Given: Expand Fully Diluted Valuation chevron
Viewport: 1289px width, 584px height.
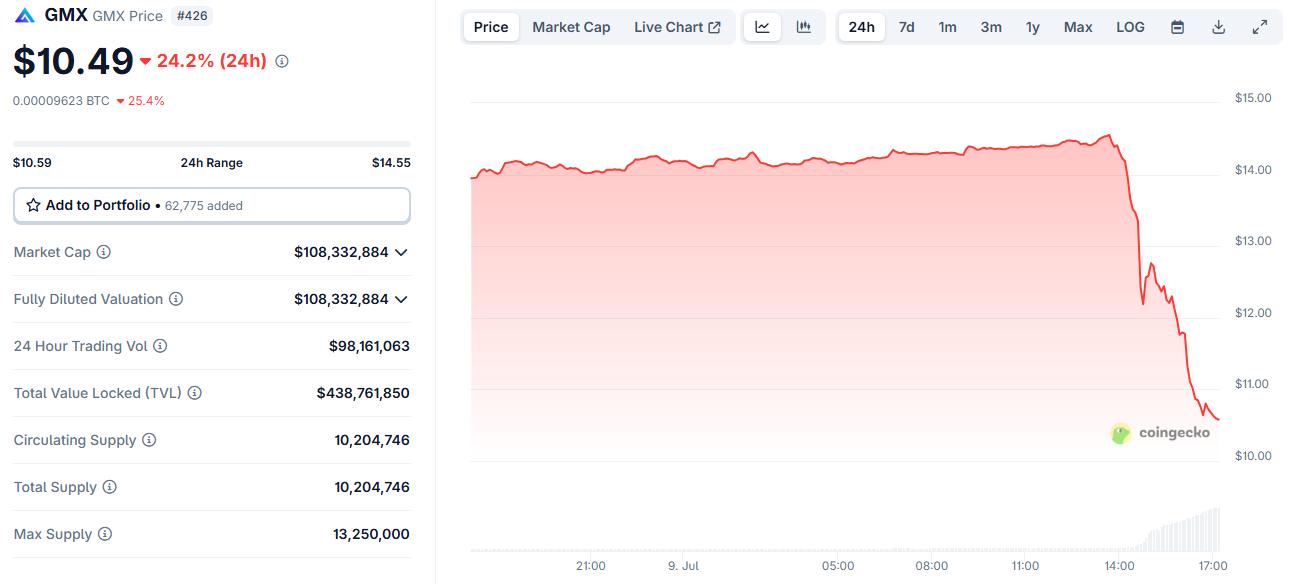Looking at the screenshot, I should point(401,299).
